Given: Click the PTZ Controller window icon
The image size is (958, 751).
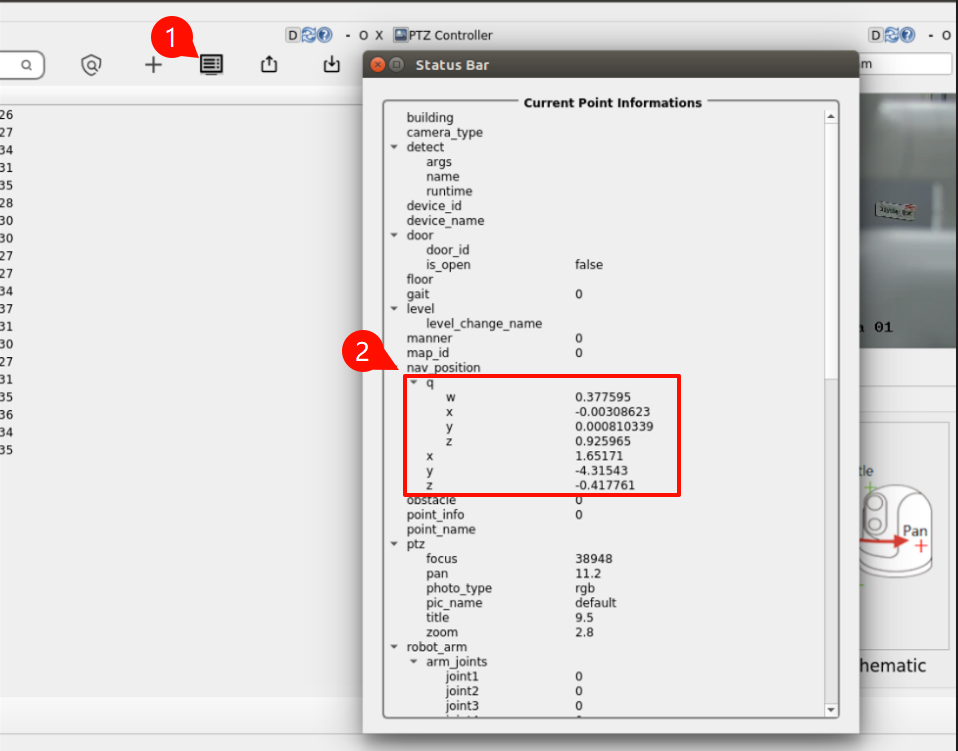Looking at the screenshot, I should coord(401,35).
